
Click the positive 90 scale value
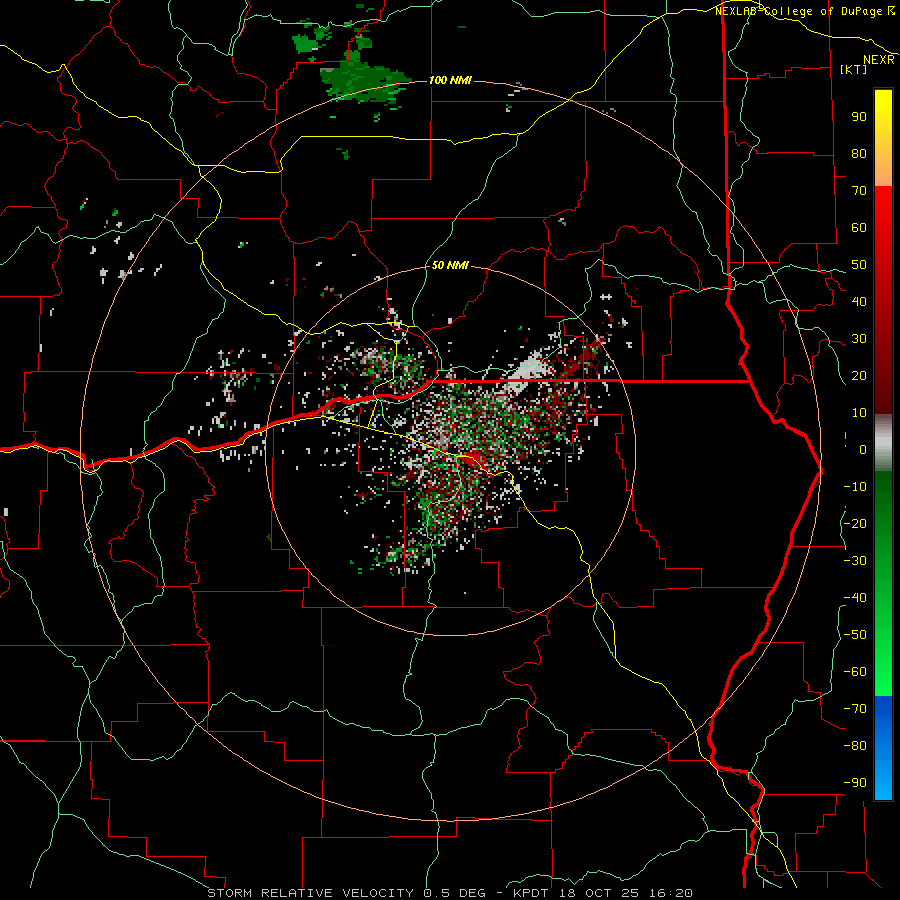click(859, 117)
